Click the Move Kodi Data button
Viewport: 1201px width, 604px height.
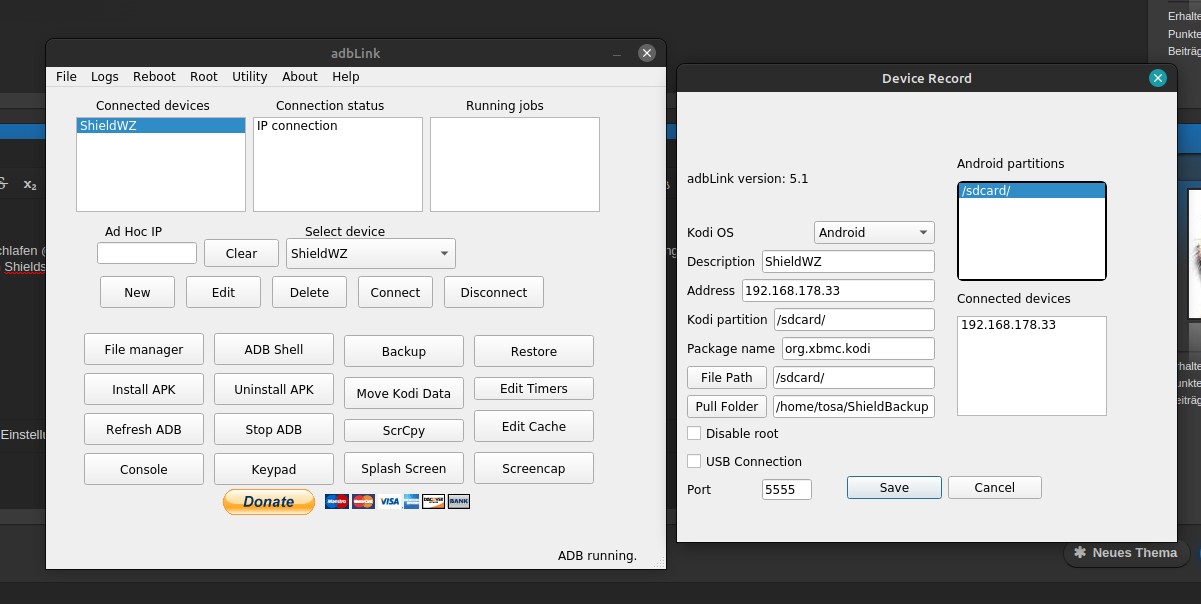[404, 393]
